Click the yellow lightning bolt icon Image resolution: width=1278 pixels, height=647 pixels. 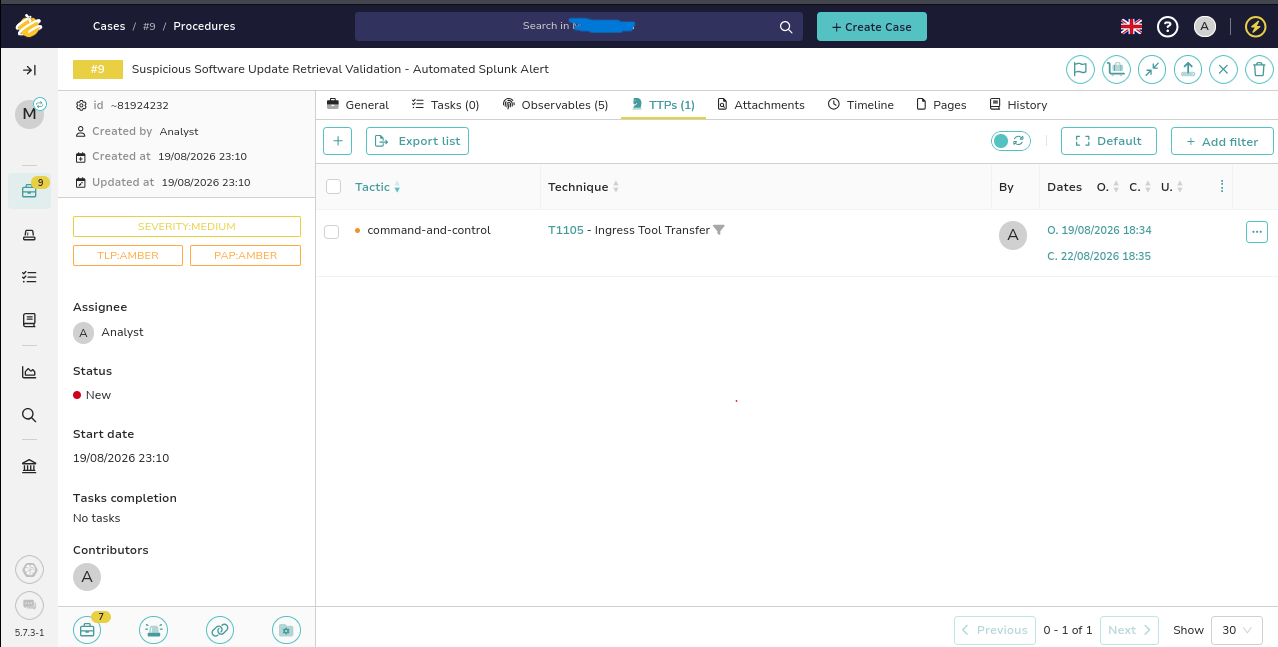(1255, 27)
